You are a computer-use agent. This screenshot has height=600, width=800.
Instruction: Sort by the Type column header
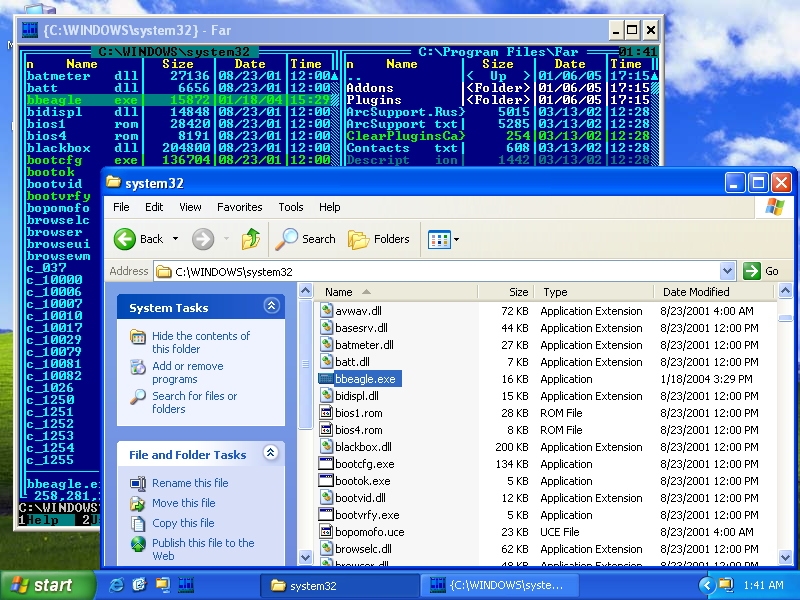pos(594,292)
